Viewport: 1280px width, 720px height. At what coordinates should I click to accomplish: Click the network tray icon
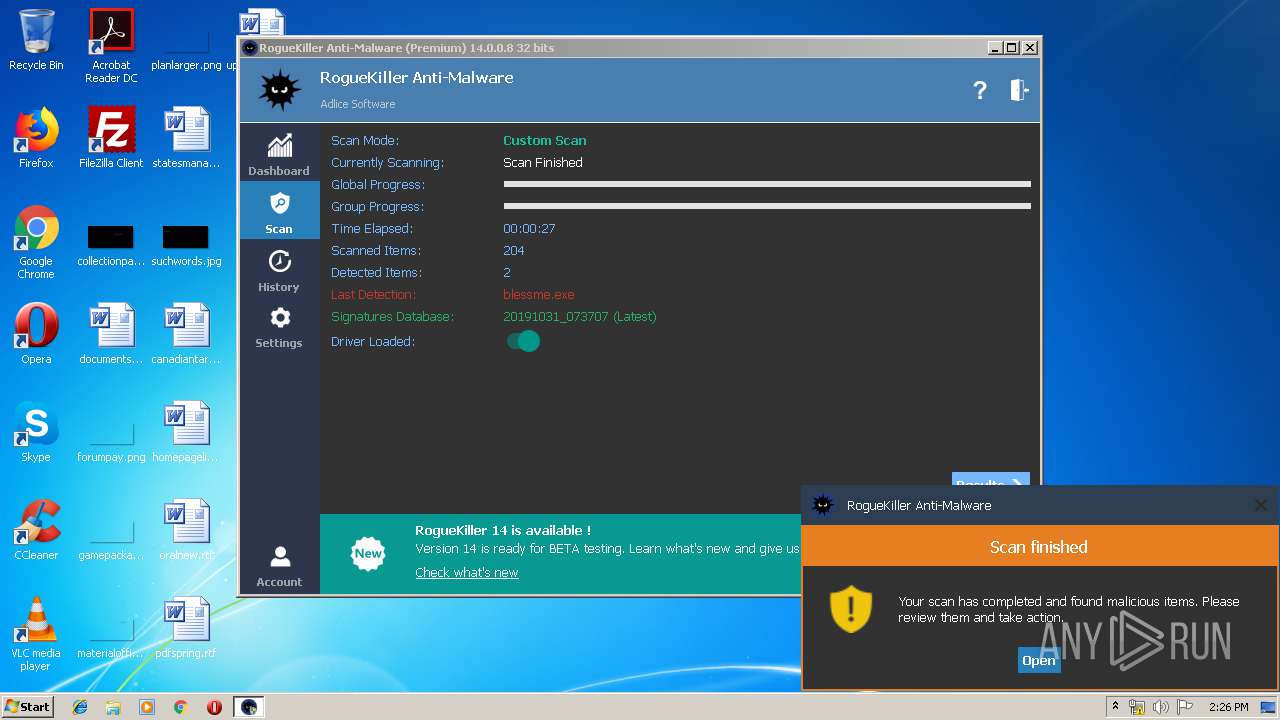[1137, 707]
